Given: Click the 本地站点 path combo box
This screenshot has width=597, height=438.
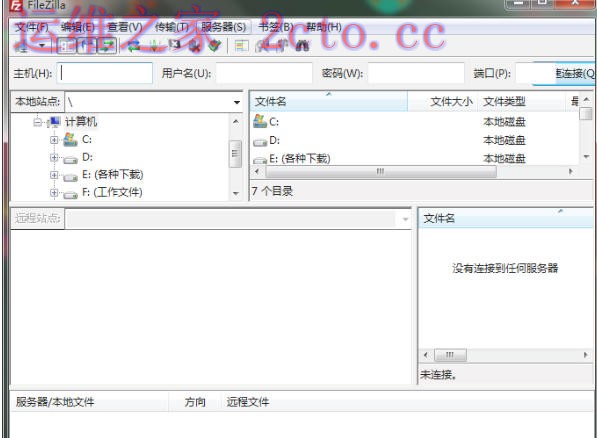Looking at the screenshot, I should (x=154, y=102).
